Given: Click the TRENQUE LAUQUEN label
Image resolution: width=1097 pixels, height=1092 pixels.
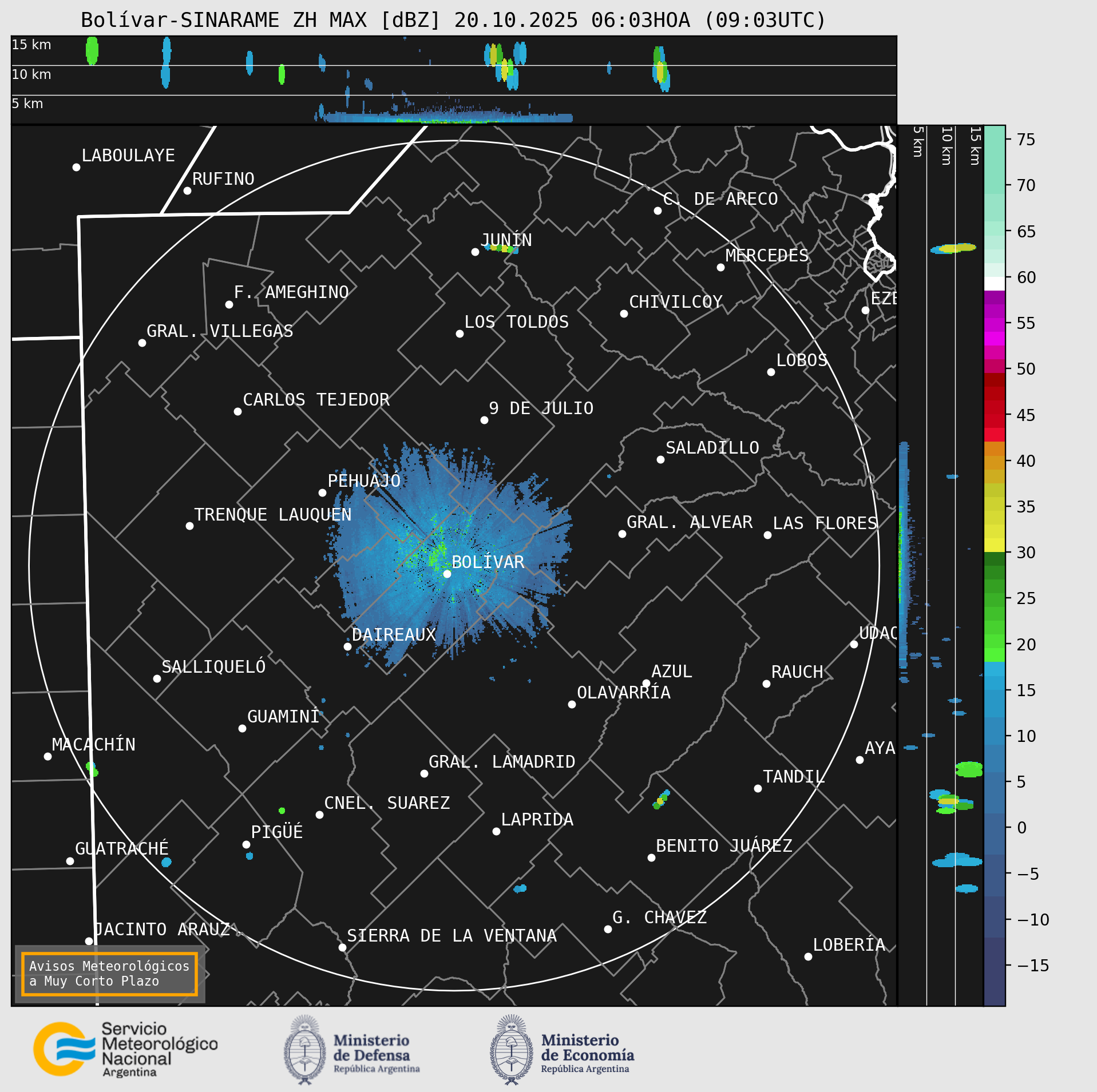Looking at the screenshot, I should (x=273, y=514).
